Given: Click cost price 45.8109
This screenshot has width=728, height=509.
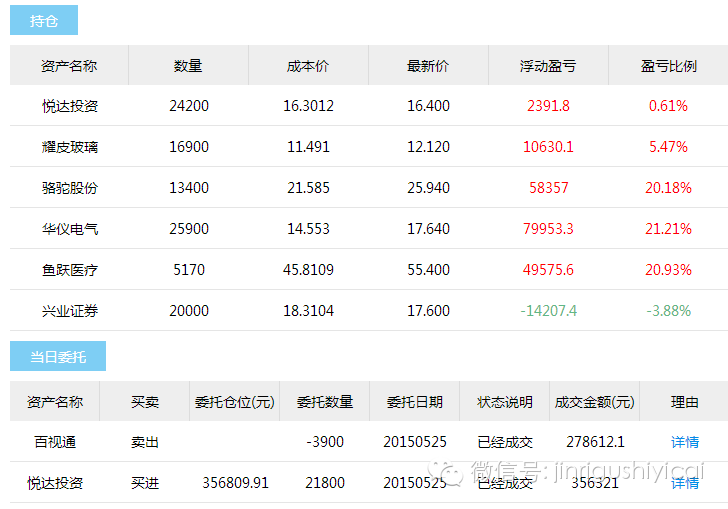Looking at the screenshot, I should click(x=308, y=269).
